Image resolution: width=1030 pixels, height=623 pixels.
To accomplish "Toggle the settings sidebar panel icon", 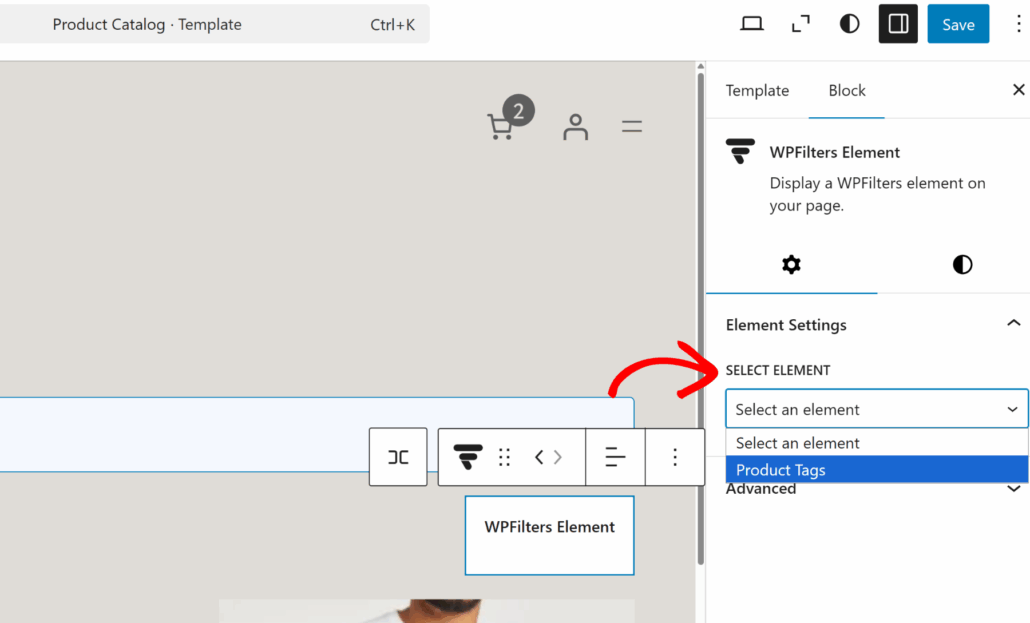I will click(897, 23).
